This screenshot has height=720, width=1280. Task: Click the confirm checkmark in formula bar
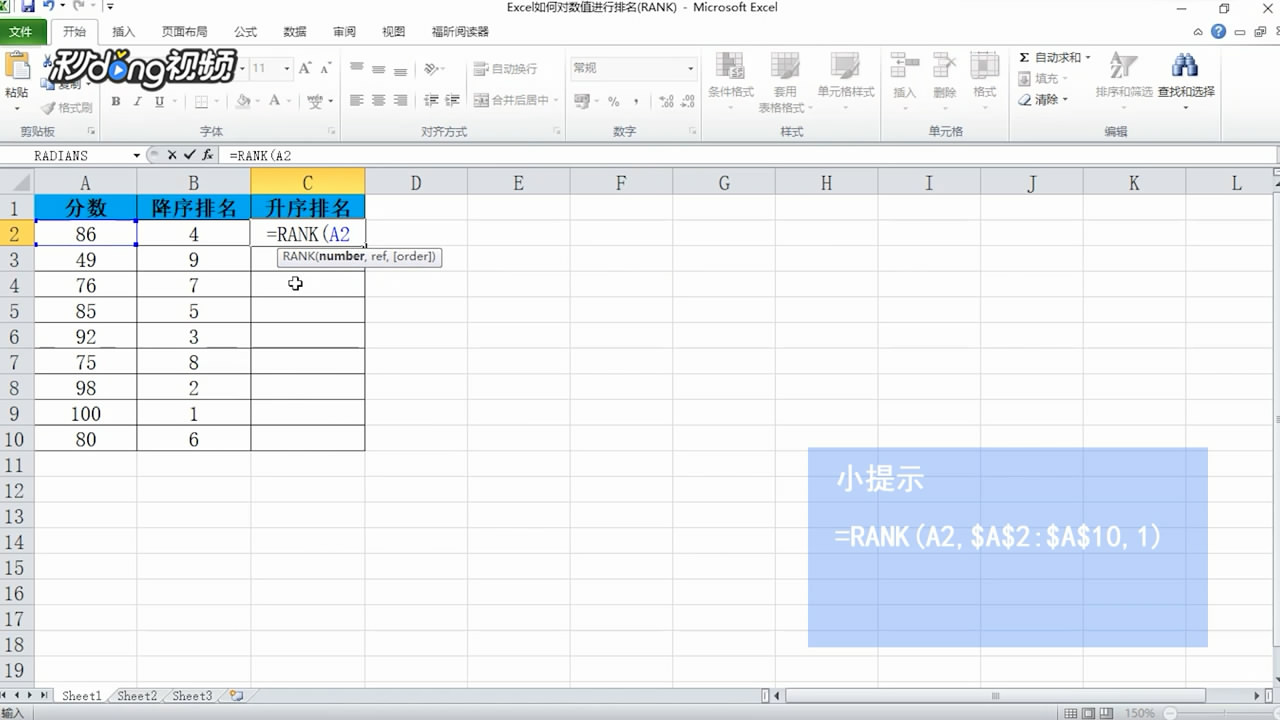[189, 155]
